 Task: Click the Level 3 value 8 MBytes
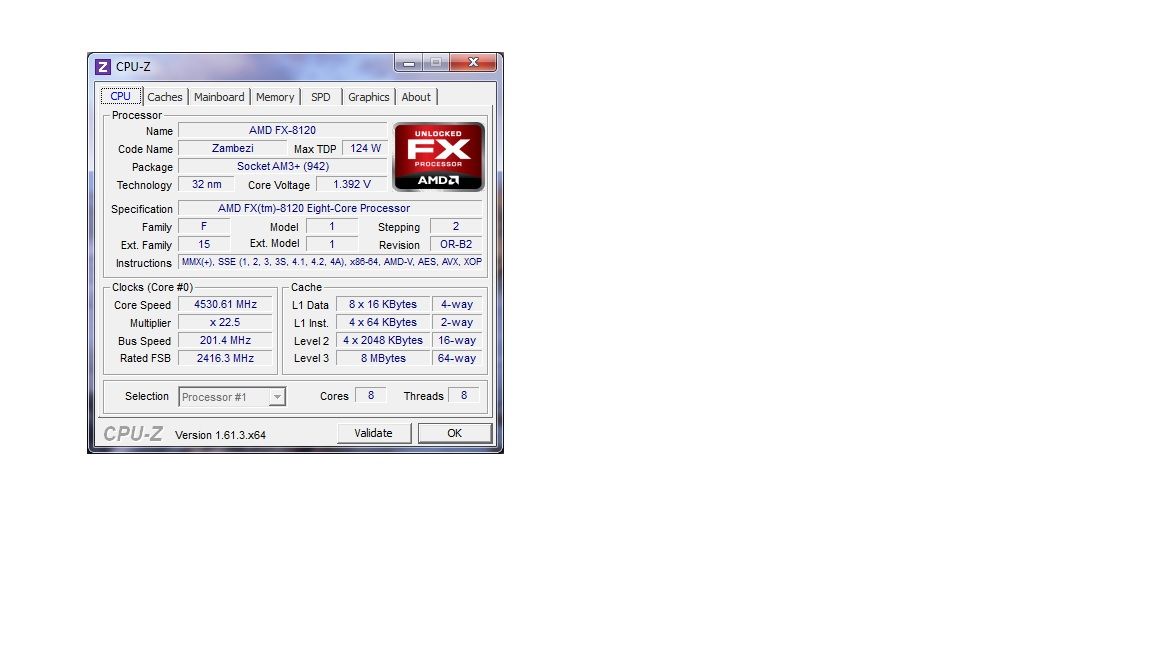(x=383, y=358)
